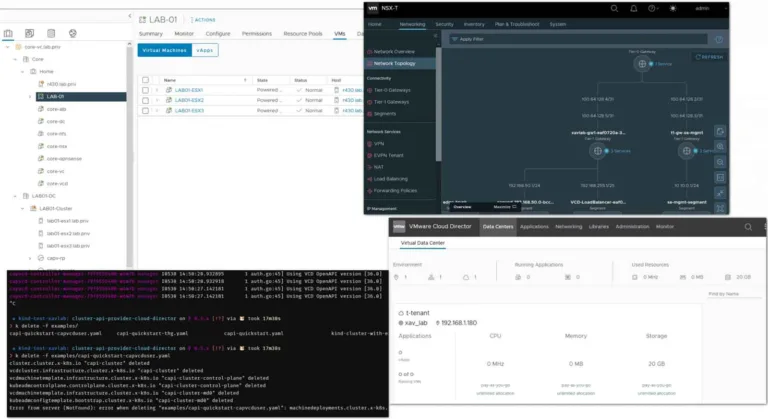Expand the LAB-01 tree node
This screenshot has width=768, height=419.
click(x=30, y=97)
